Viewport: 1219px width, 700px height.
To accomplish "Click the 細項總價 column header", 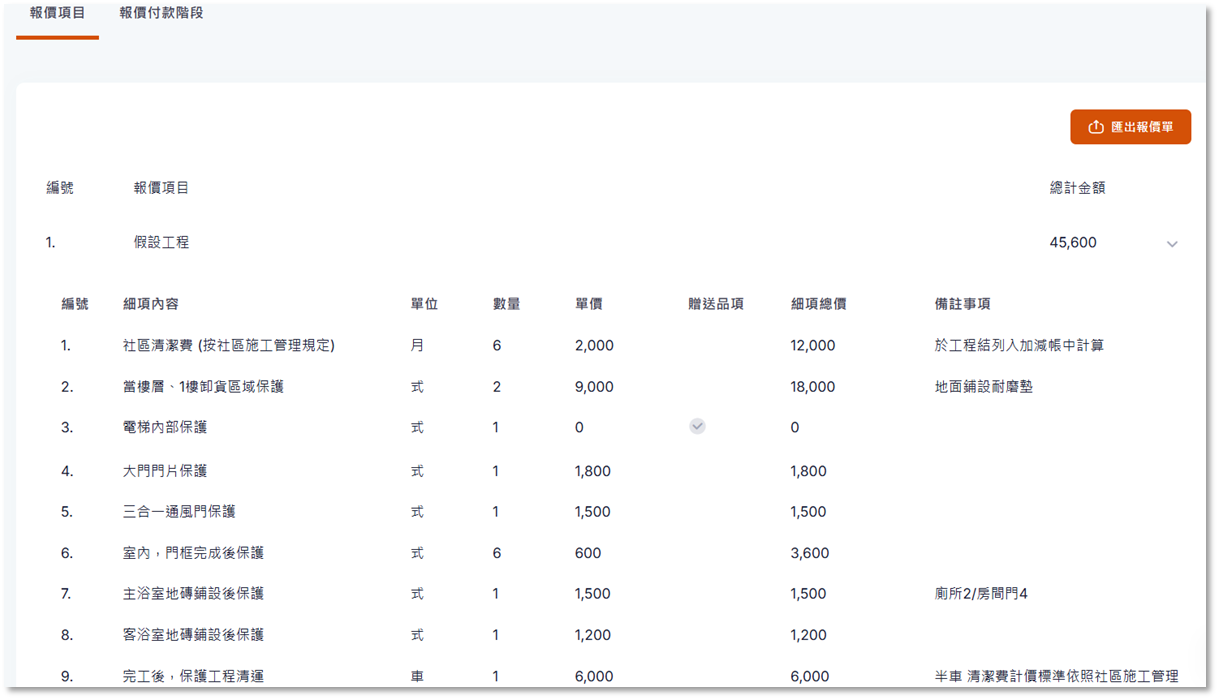I will click(818, 304).
